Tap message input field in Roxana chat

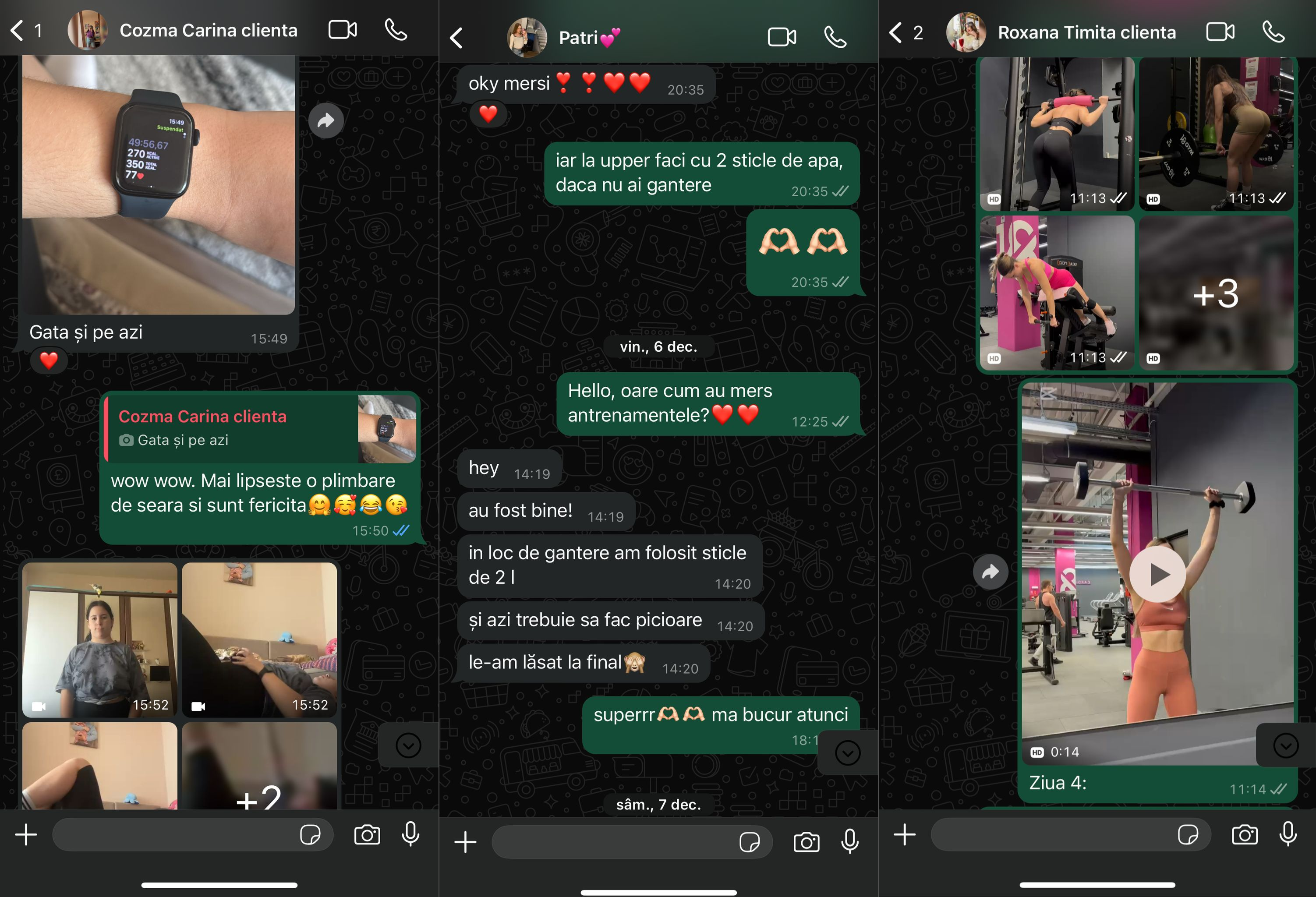1071,834
